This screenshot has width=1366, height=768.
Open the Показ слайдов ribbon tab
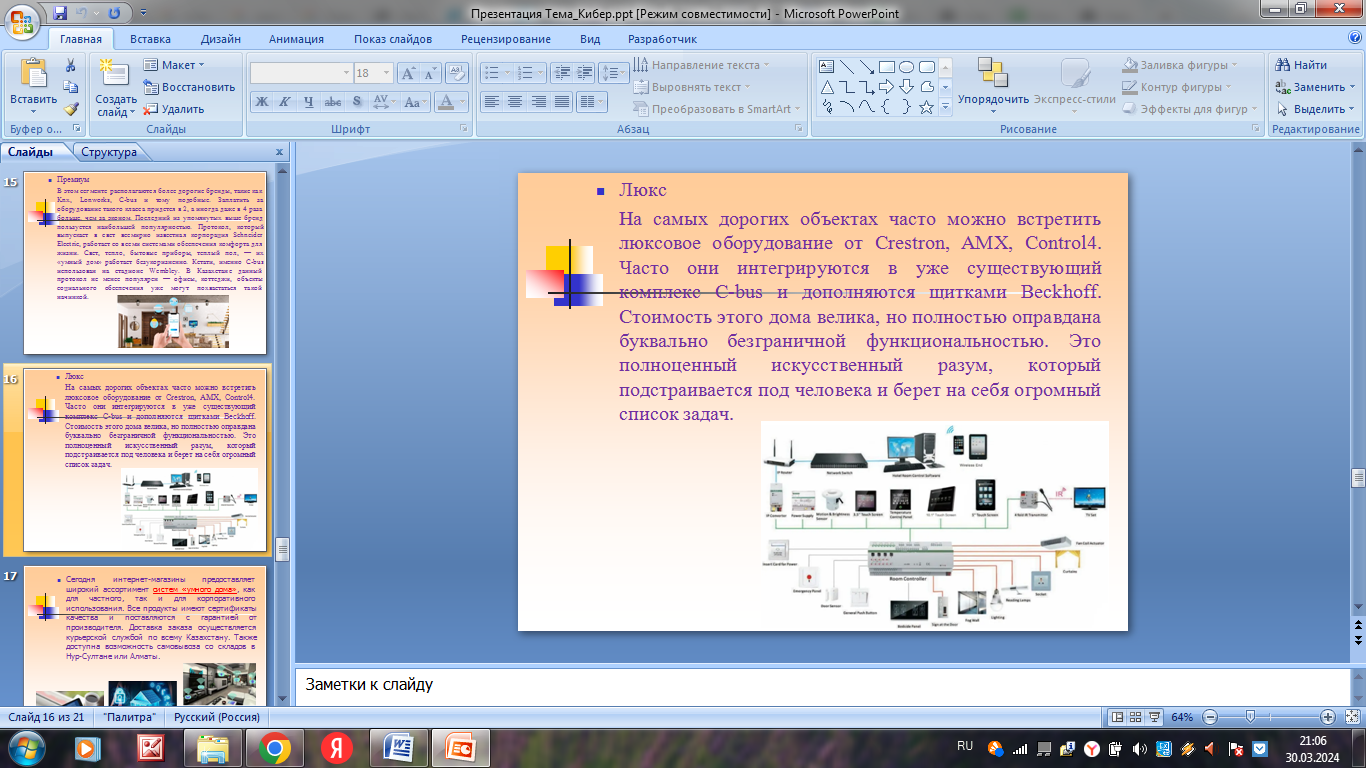point(393,39)
